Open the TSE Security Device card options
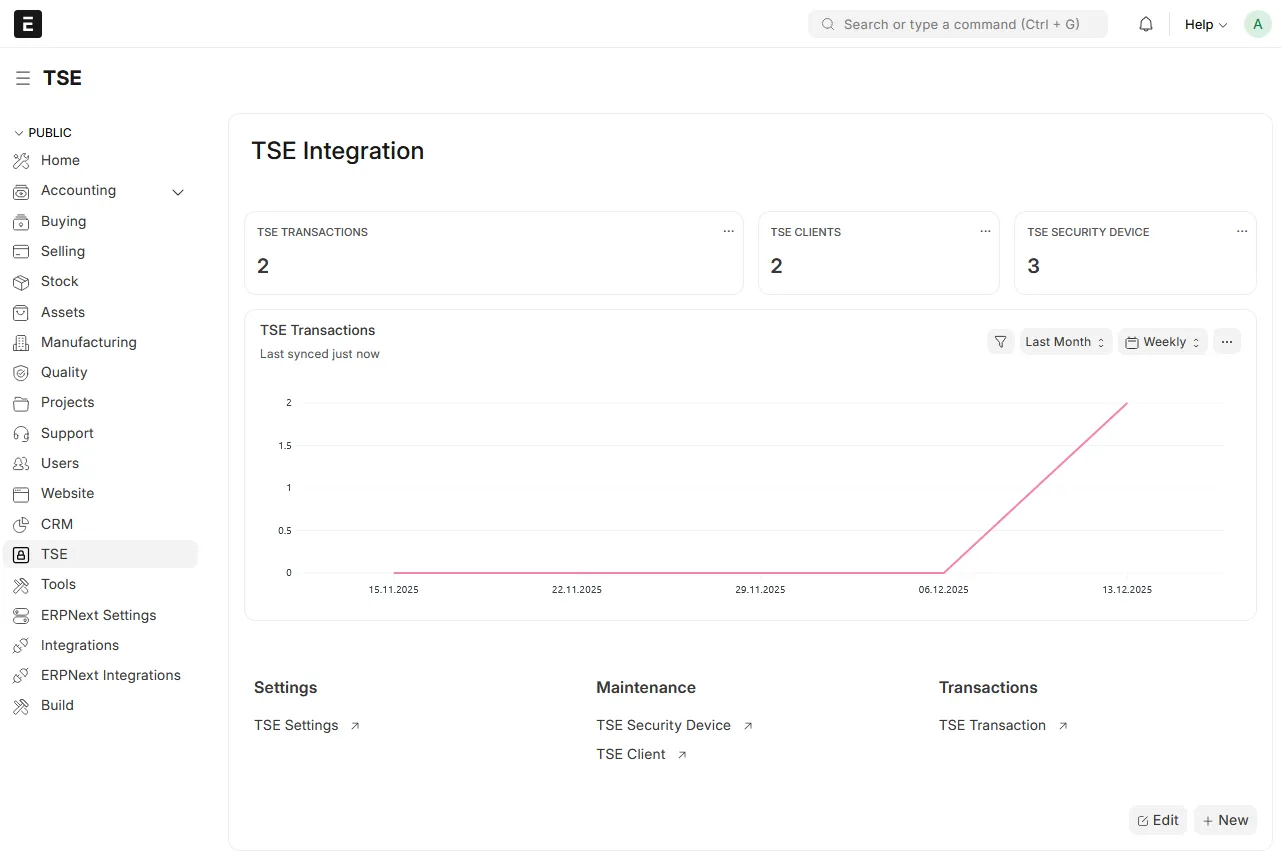The image size is (1281, 857). coord(1242,231)
